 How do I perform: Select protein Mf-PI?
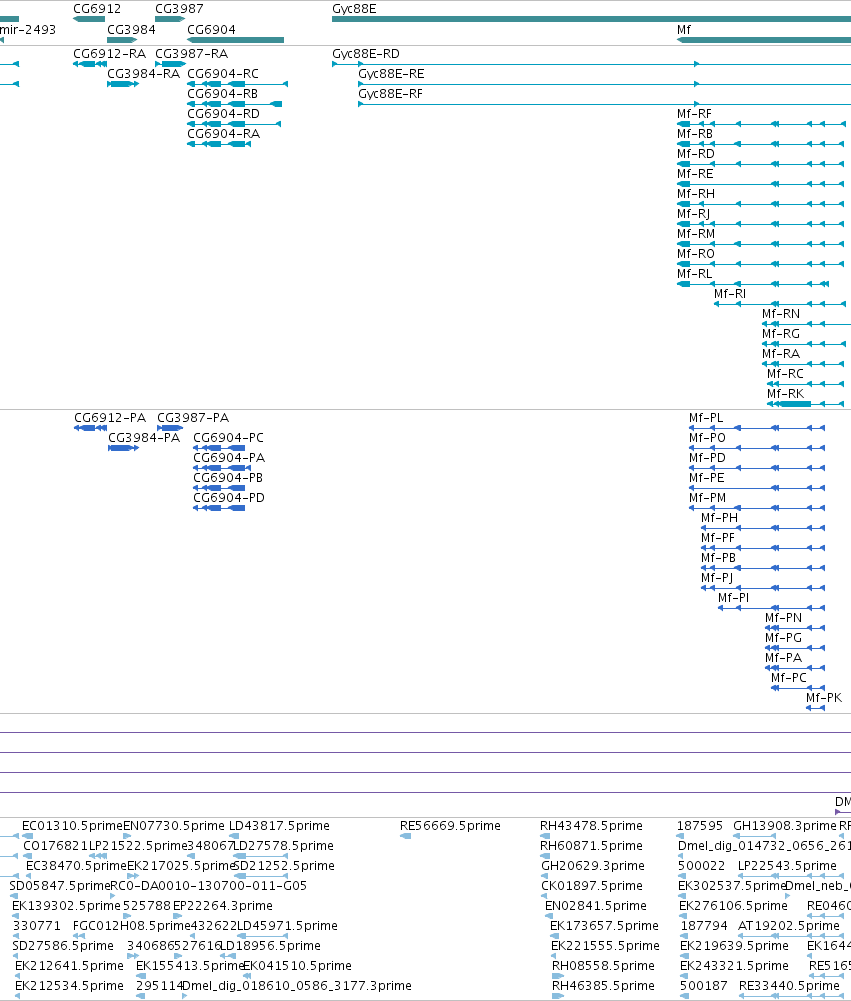734,598
